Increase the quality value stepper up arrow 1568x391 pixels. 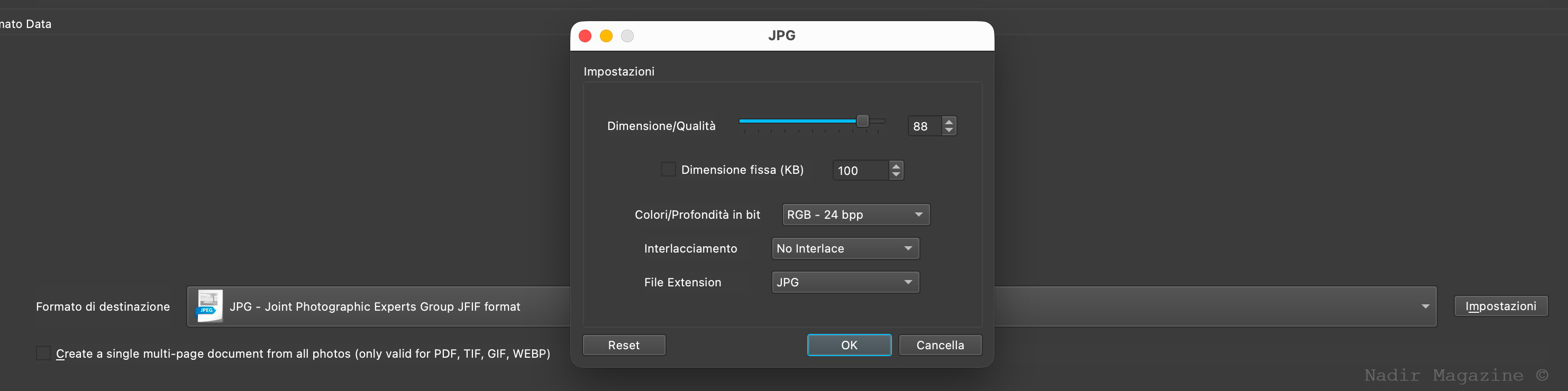[x=949, y=121]
